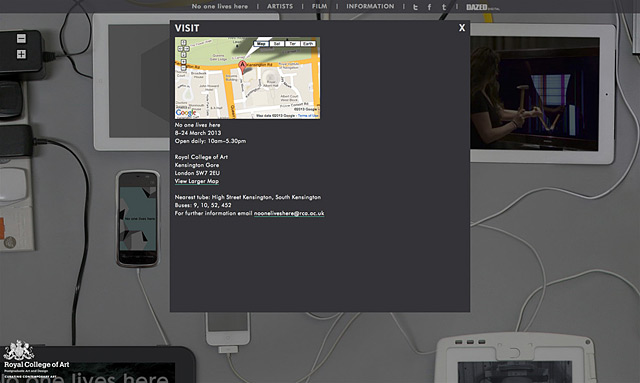Open the map Terms of Use link

click(308, 116)
